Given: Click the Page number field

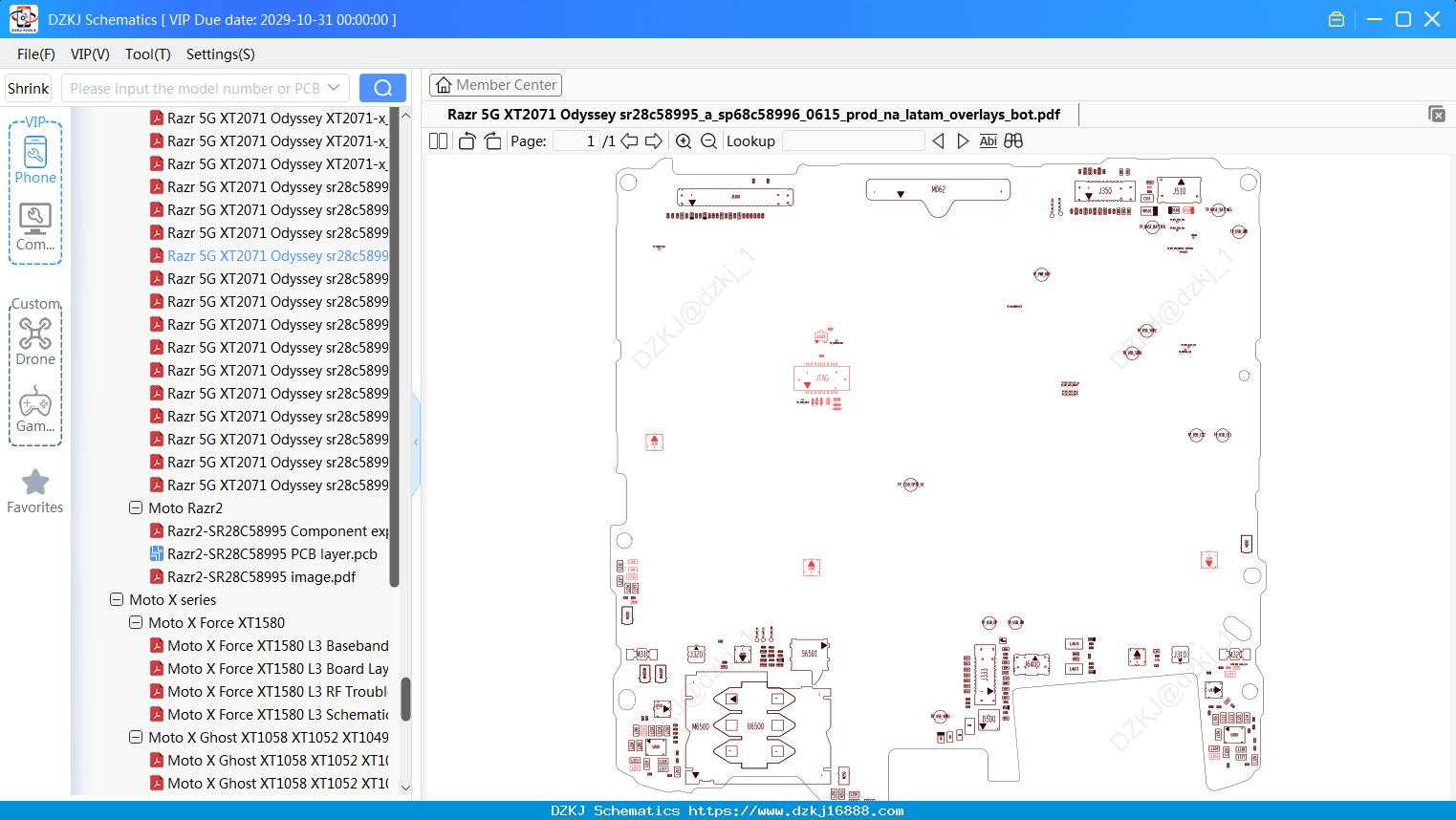Looking at the screenshot, I should coord(576,141).
